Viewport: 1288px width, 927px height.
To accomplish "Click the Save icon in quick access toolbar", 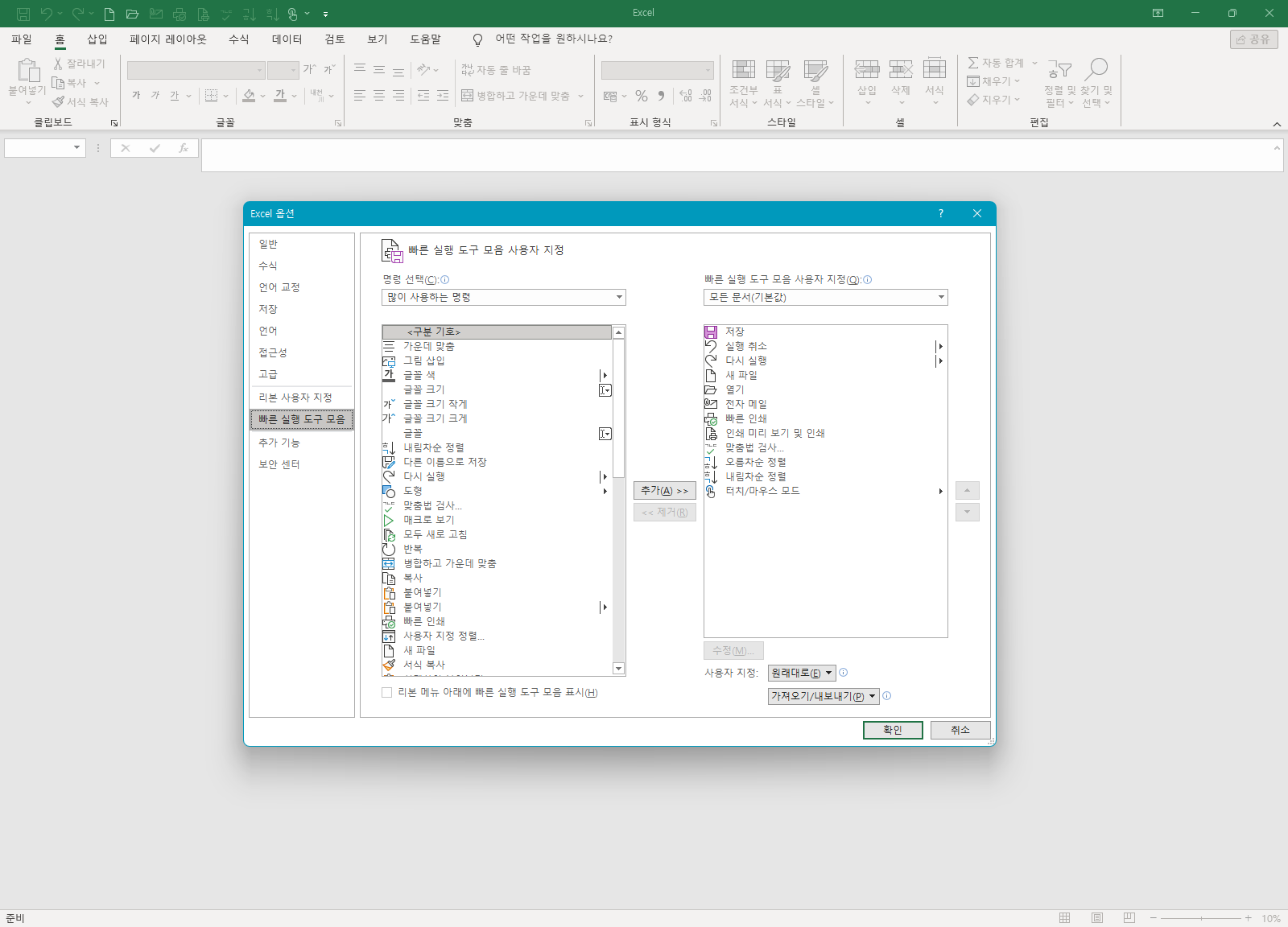I will click(x=23, y=14).
